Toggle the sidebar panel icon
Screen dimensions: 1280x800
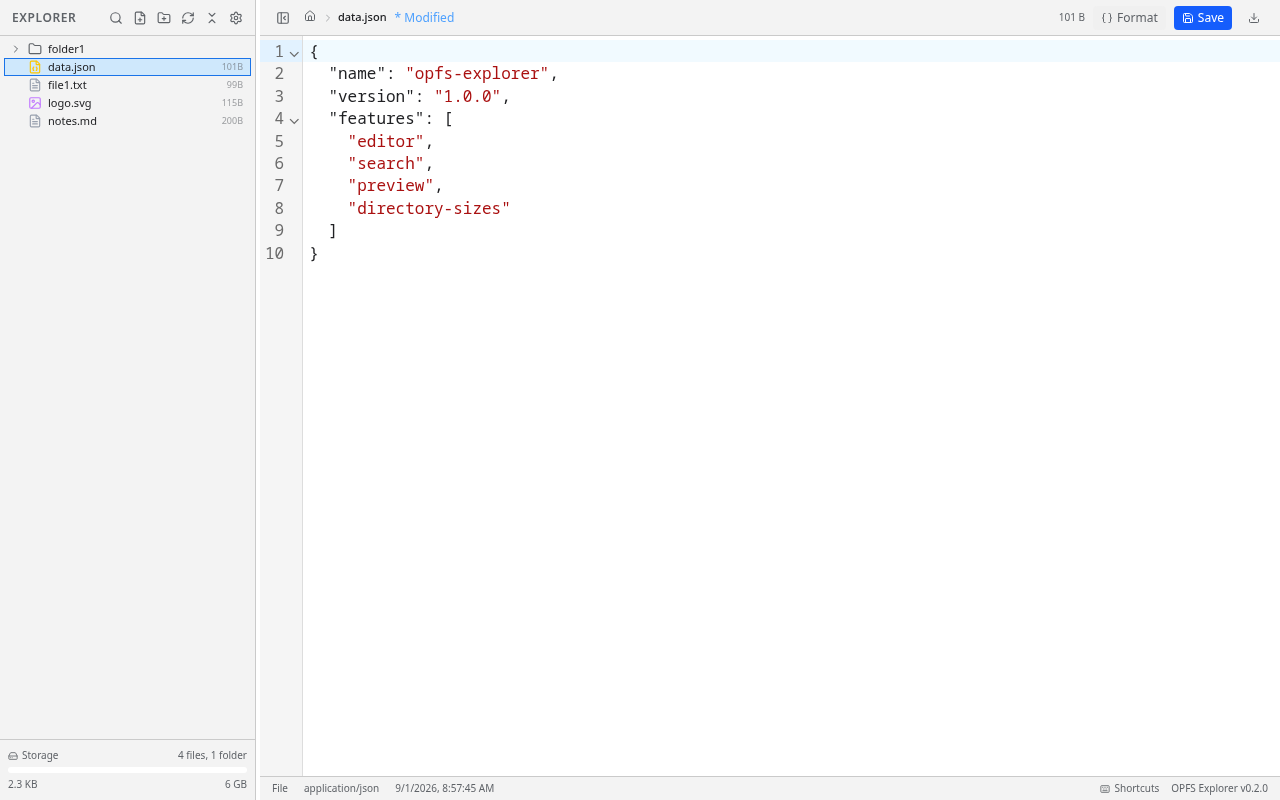point(283,18)
